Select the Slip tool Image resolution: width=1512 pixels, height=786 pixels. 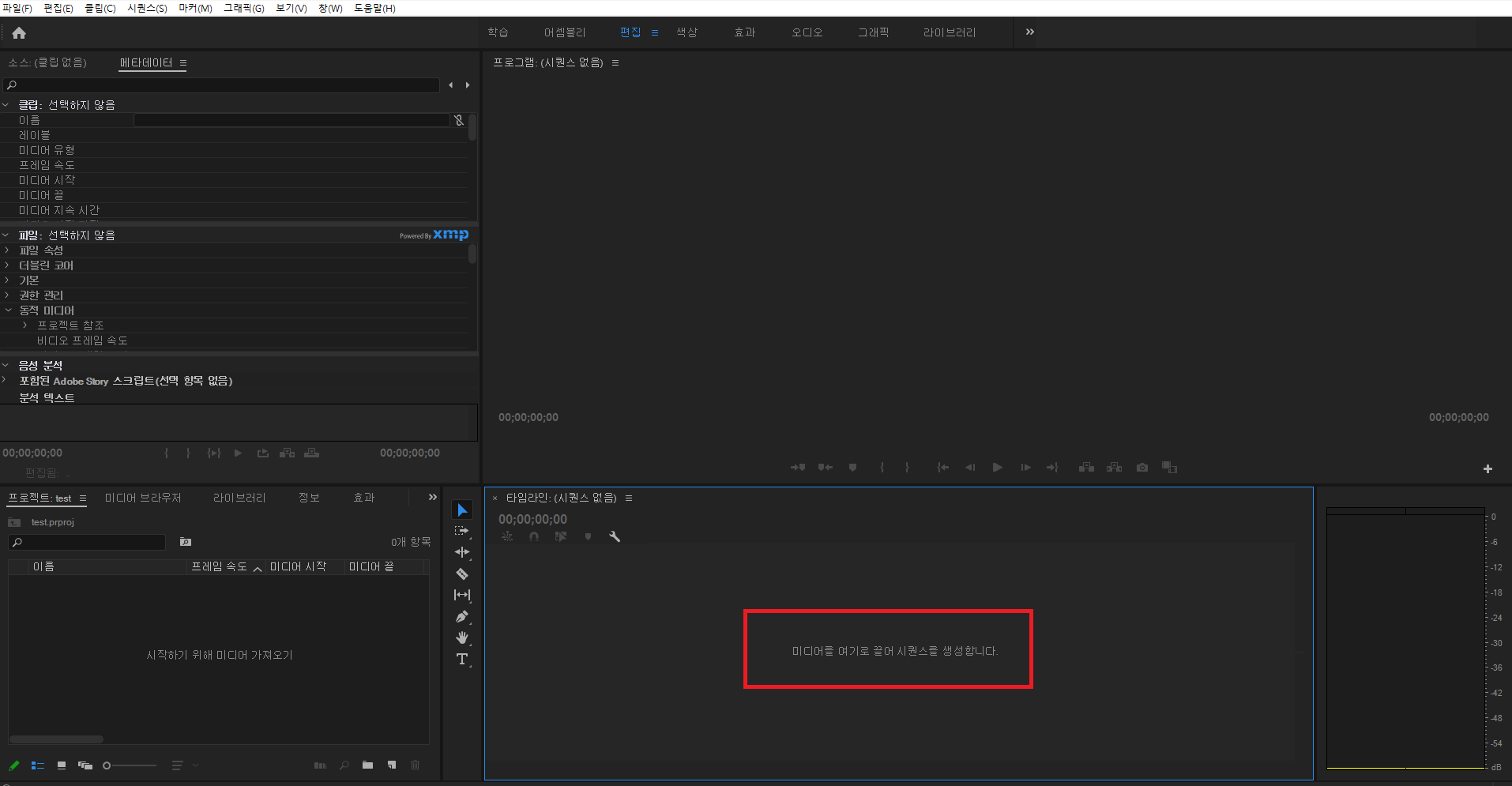[x=462, y=595]
